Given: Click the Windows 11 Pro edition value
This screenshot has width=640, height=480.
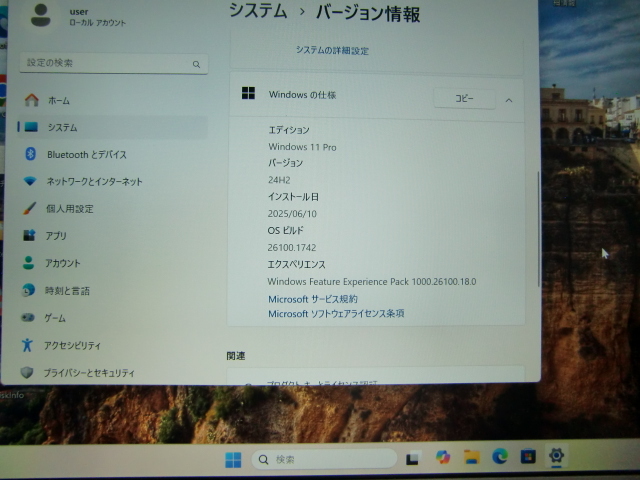Looking at the screenshot, I should point(302,147).
